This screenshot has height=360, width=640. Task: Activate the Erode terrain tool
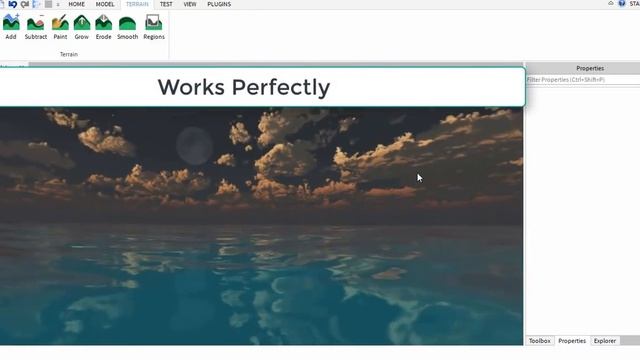pyautogui.click(x=103, y=27)
